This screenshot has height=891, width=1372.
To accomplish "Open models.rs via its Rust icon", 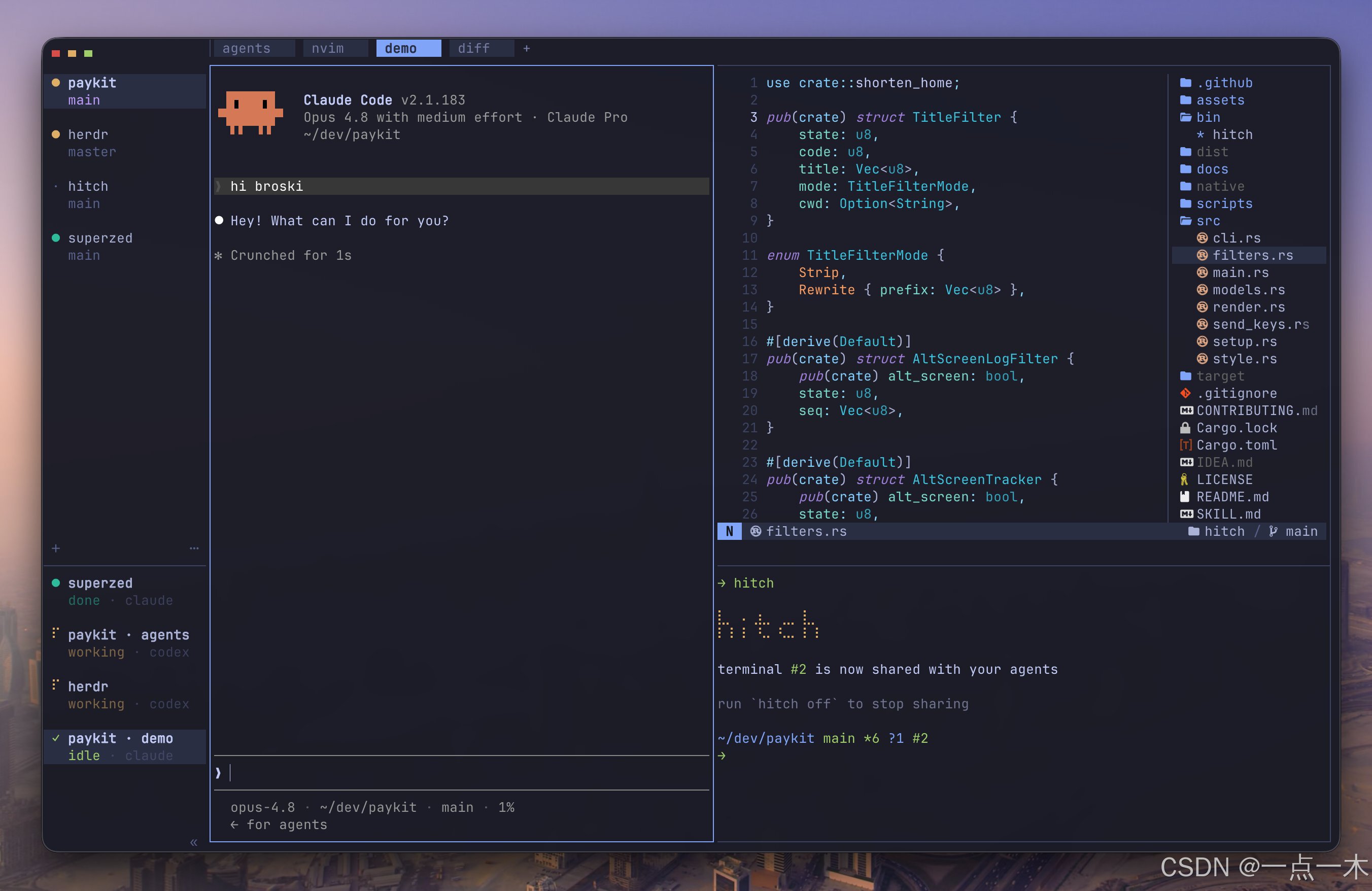I will pyautogui.click(x=1202, y=290).
